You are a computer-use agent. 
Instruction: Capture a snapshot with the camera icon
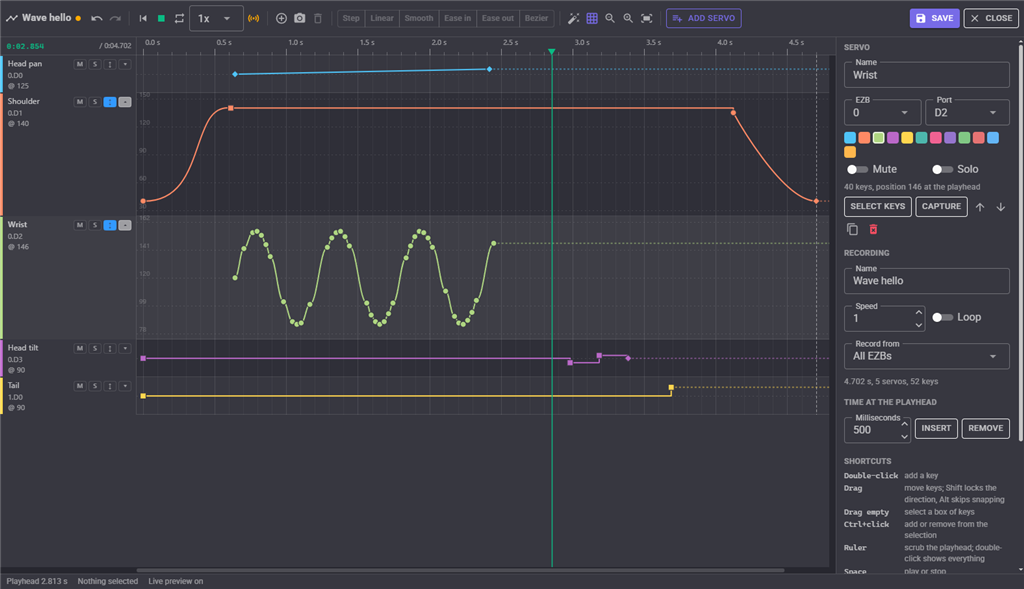(x=300, y=18)
